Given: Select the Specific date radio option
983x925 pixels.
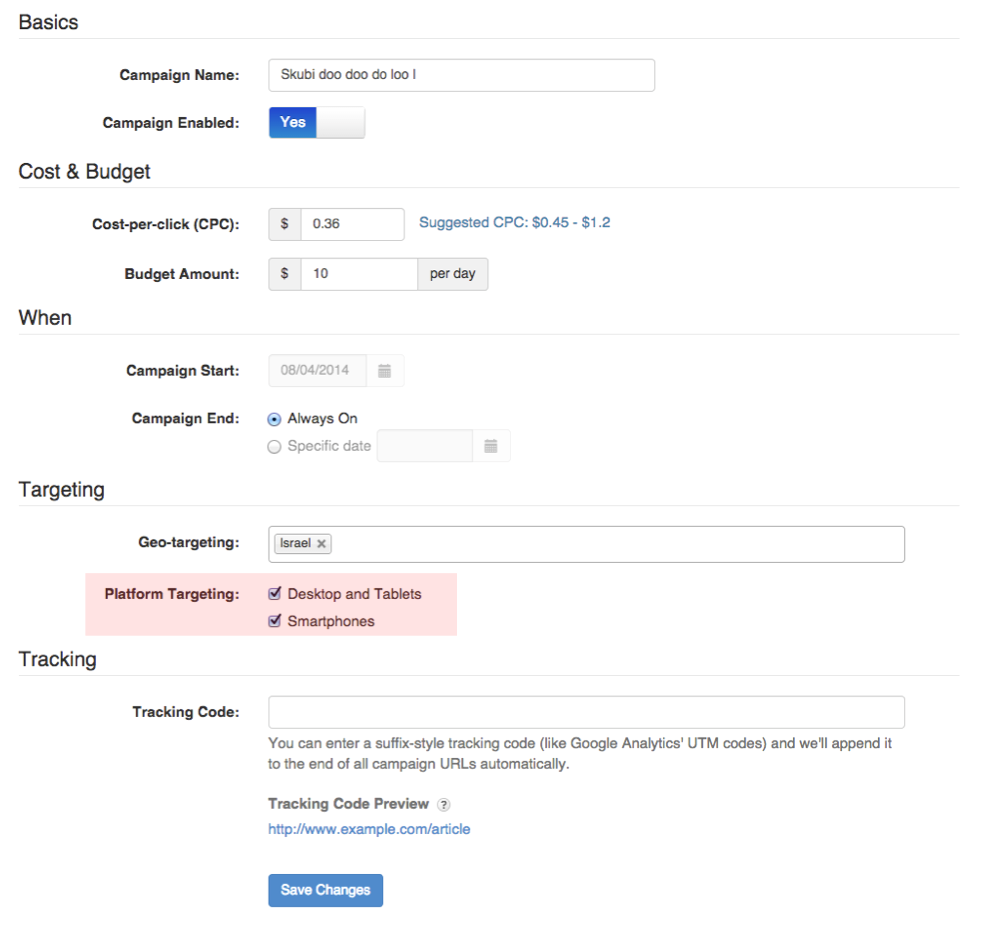Looking at the screenshot, I should [275, 447].
